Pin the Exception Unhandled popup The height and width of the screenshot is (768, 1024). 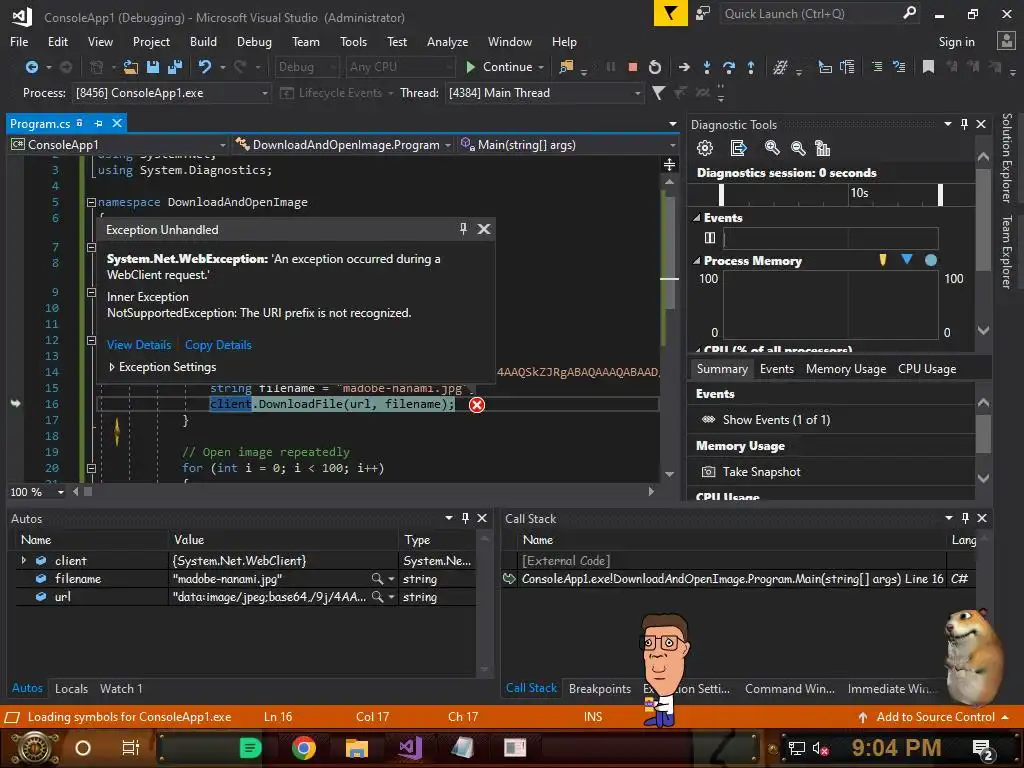pyautogui.click(x=463, y=229)
